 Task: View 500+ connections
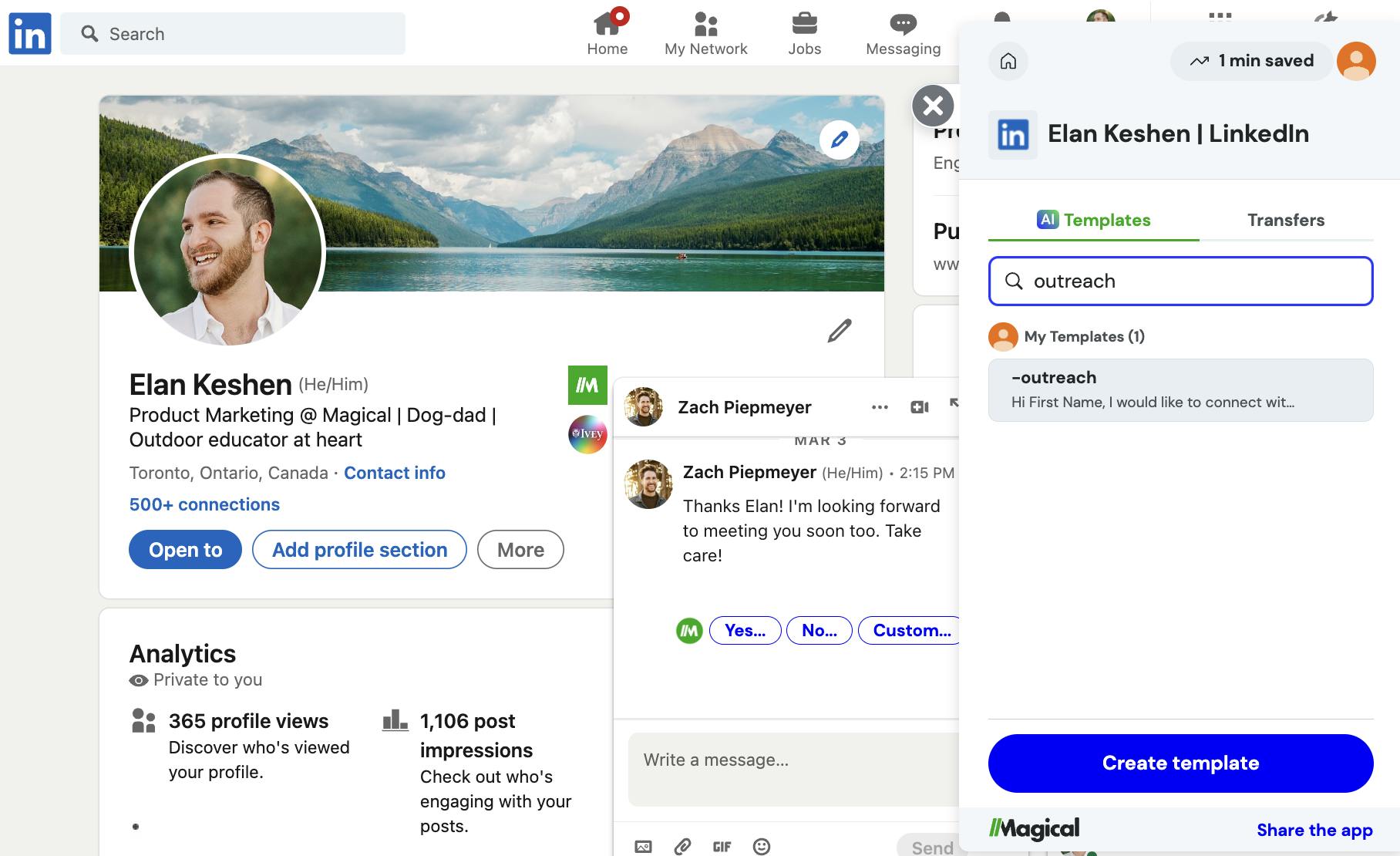point(204,504)
